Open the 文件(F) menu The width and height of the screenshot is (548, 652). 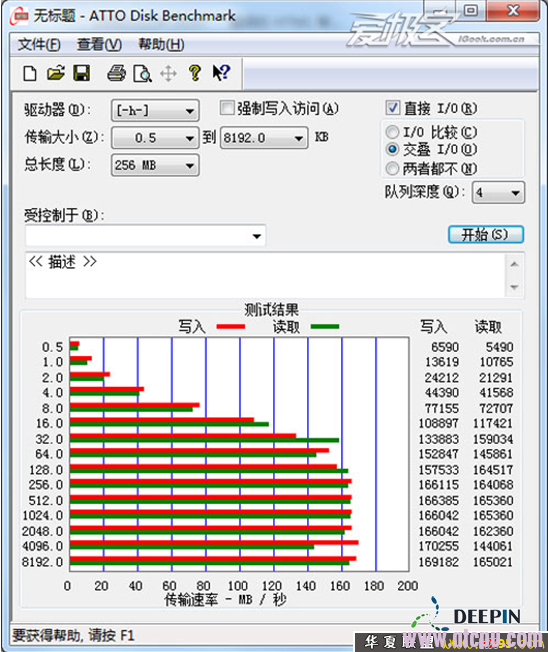(x=39, y=44)
